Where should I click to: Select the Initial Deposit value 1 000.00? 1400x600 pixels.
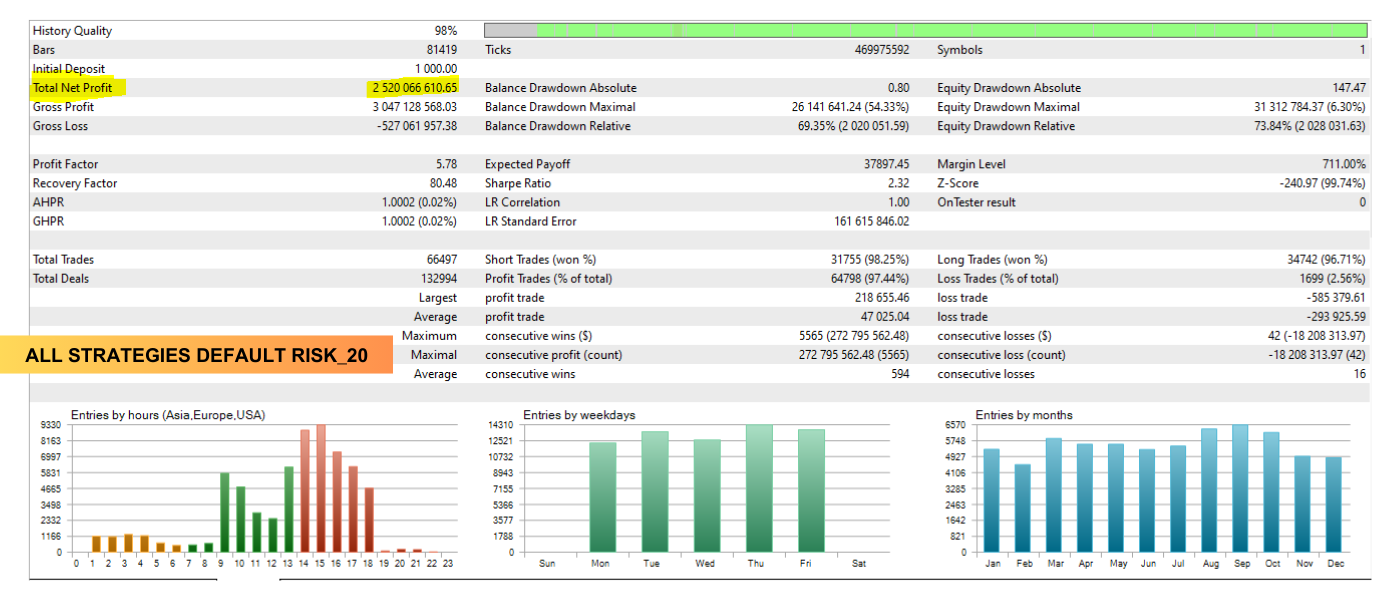coord(436,69)
